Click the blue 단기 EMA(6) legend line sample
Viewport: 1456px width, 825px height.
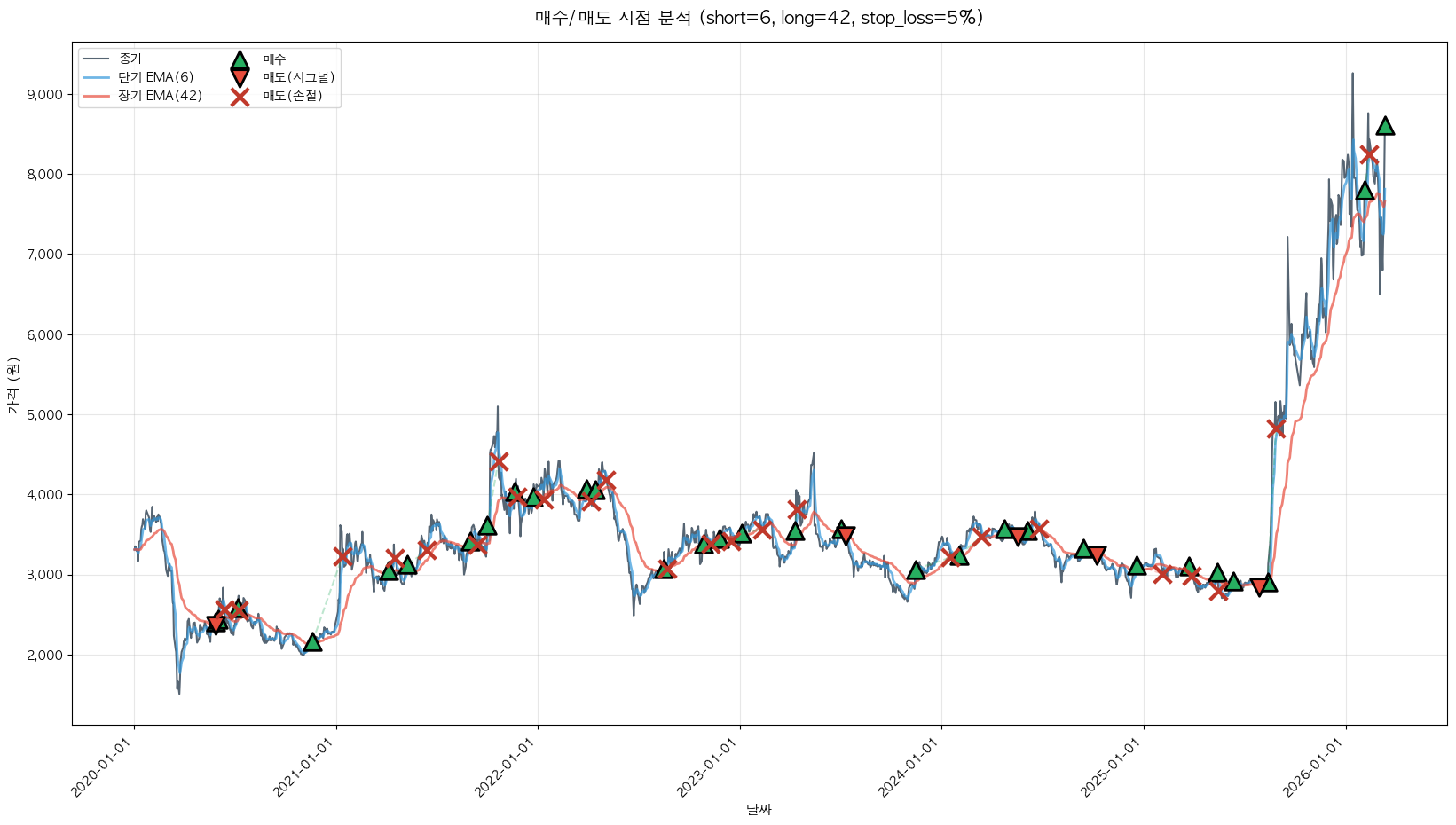pos(96,78)
